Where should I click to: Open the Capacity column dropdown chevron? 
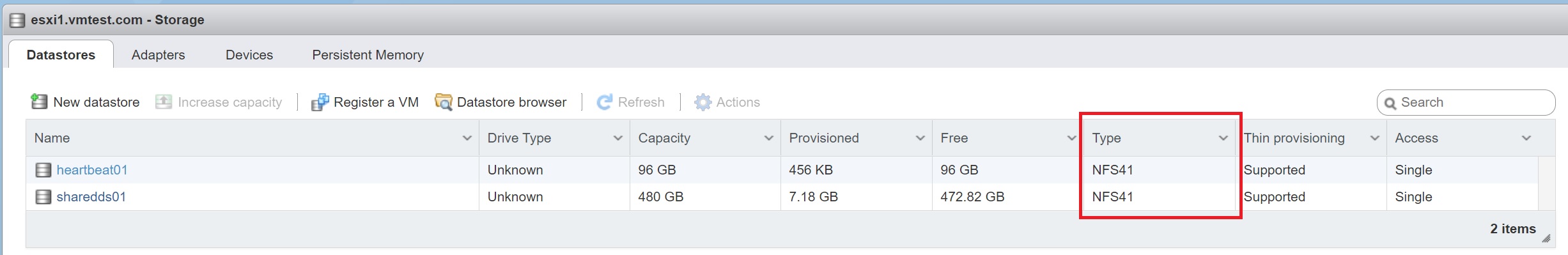coord(768,138)
